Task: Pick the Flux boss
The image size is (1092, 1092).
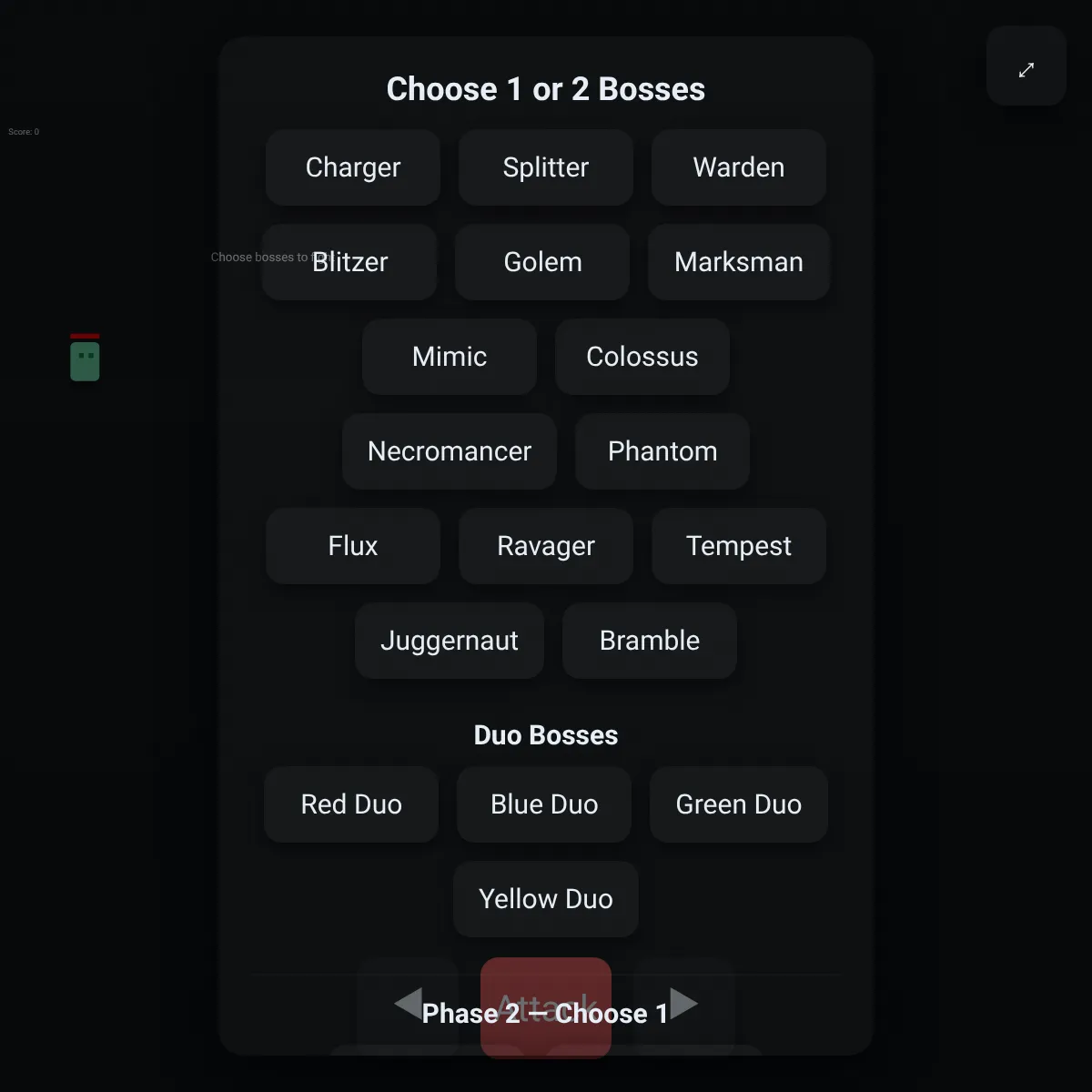Action: (x=353, y=546)
